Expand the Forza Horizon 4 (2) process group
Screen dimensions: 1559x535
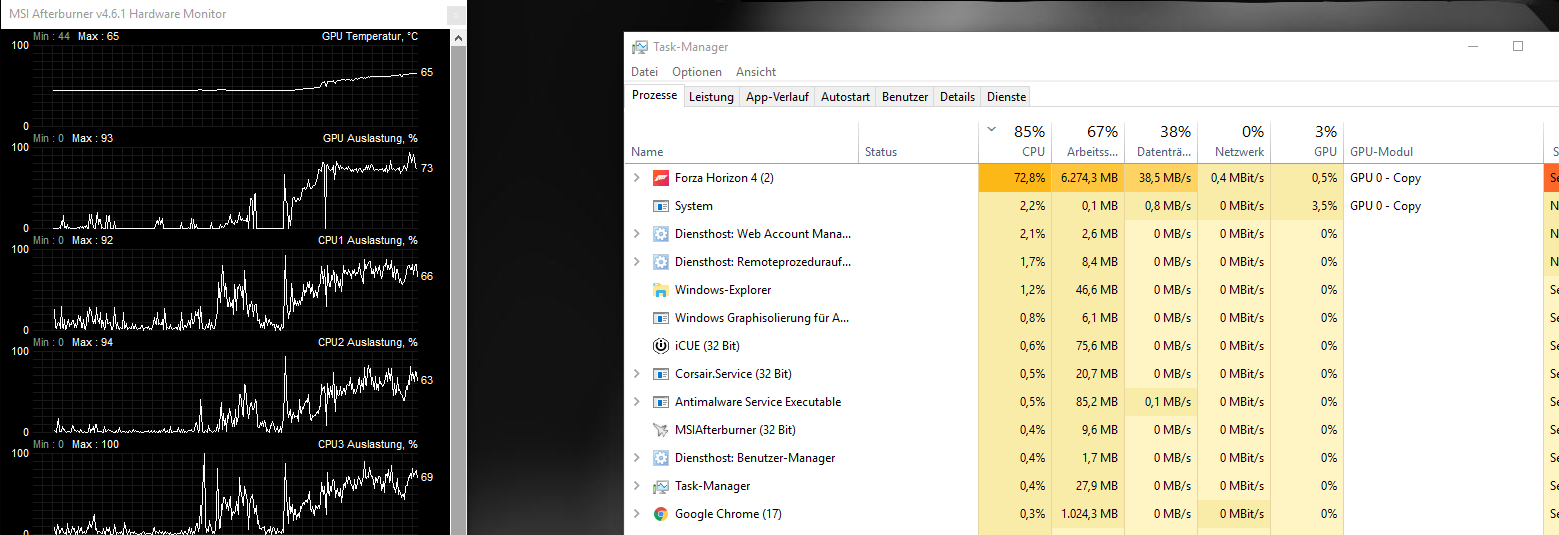tap(637, 178)
